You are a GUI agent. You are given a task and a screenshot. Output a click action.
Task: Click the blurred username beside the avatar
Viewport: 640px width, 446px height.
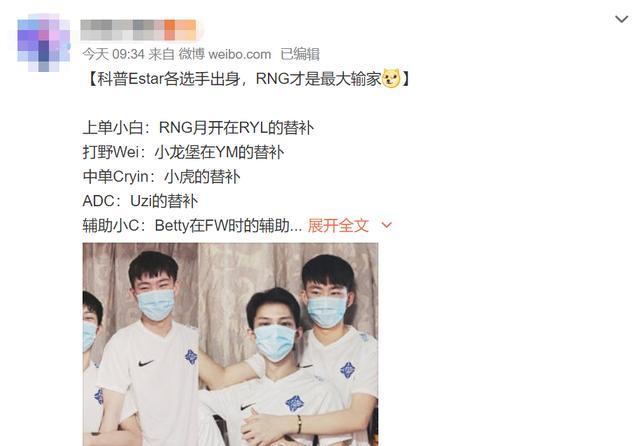[x=139, y=30]
